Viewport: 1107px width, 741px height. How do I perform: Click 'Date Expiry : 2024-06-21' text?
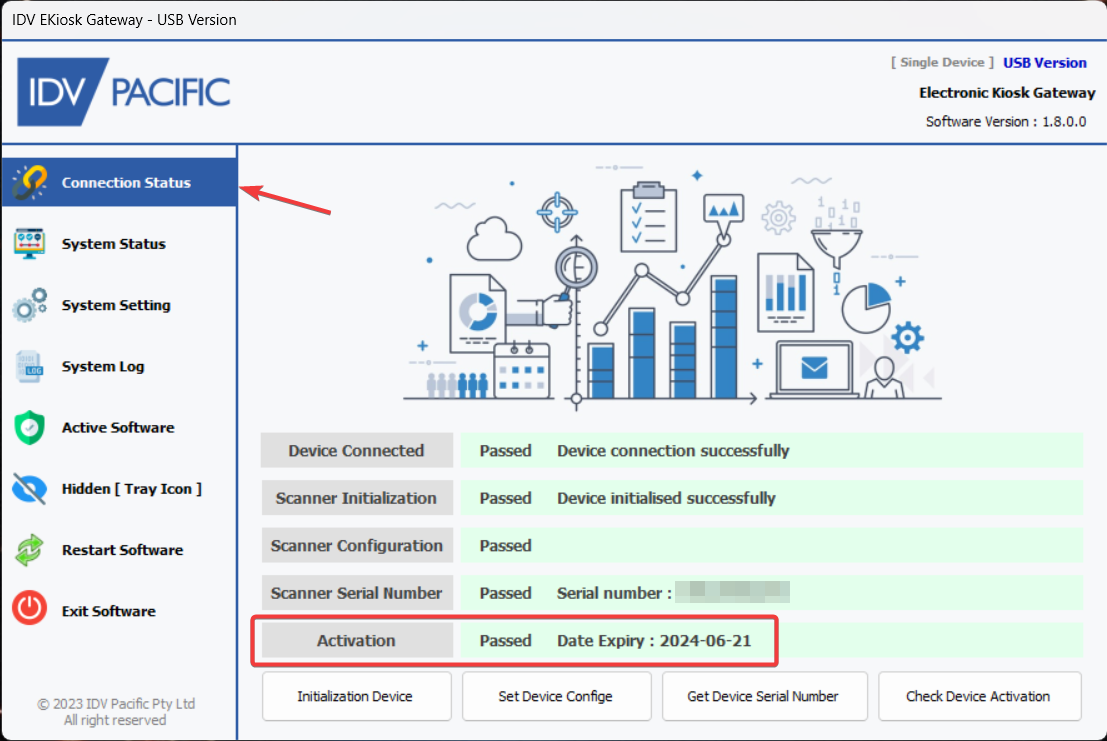pos(654,641)
